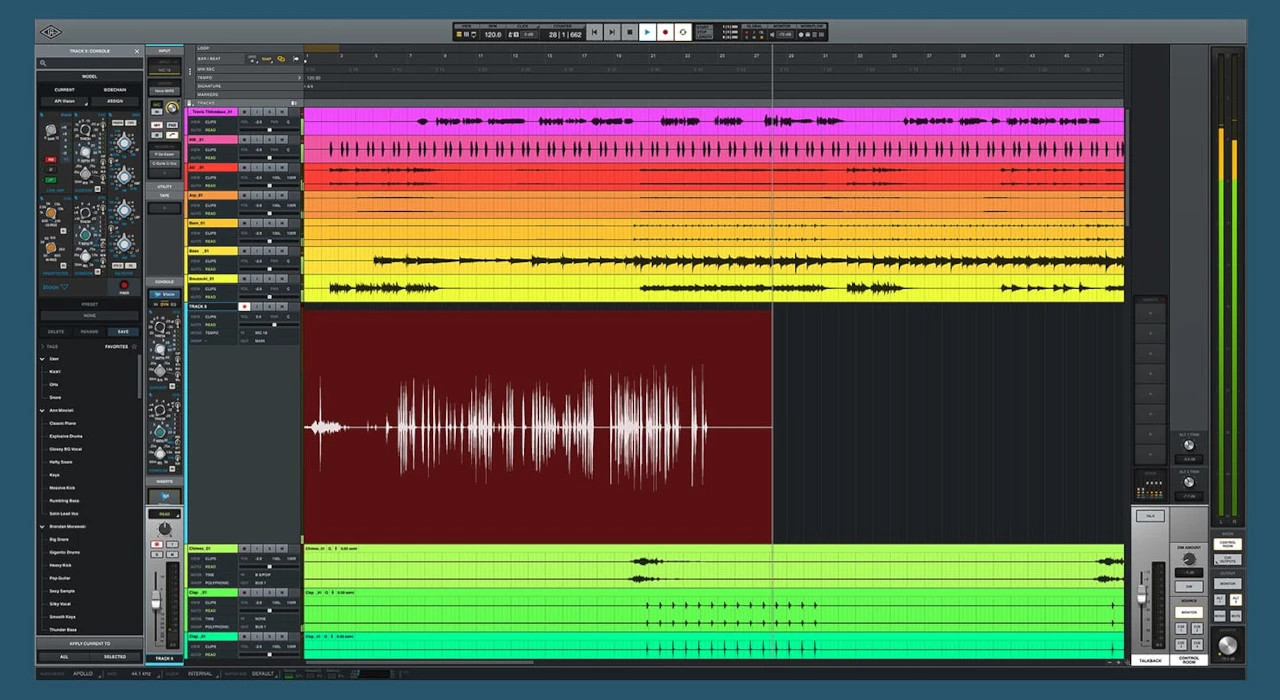
Task: Collapse the User preset folder
Action: click(42, 359)
